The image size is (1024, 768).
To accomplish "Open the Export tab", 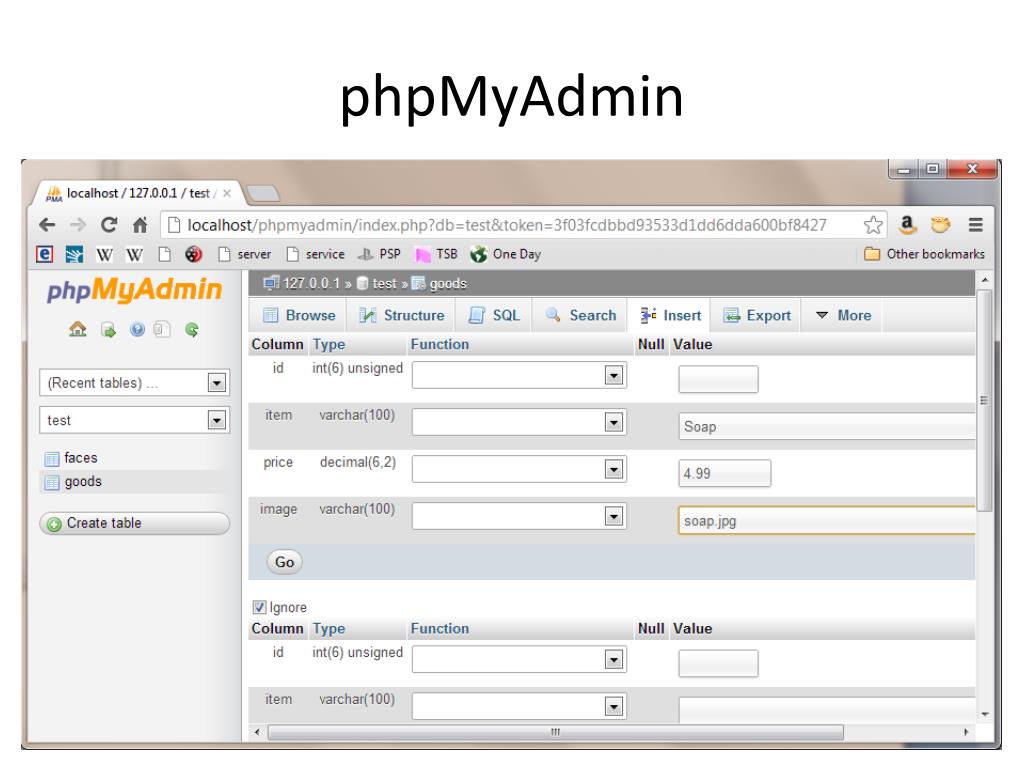I will tap(757, 315).
